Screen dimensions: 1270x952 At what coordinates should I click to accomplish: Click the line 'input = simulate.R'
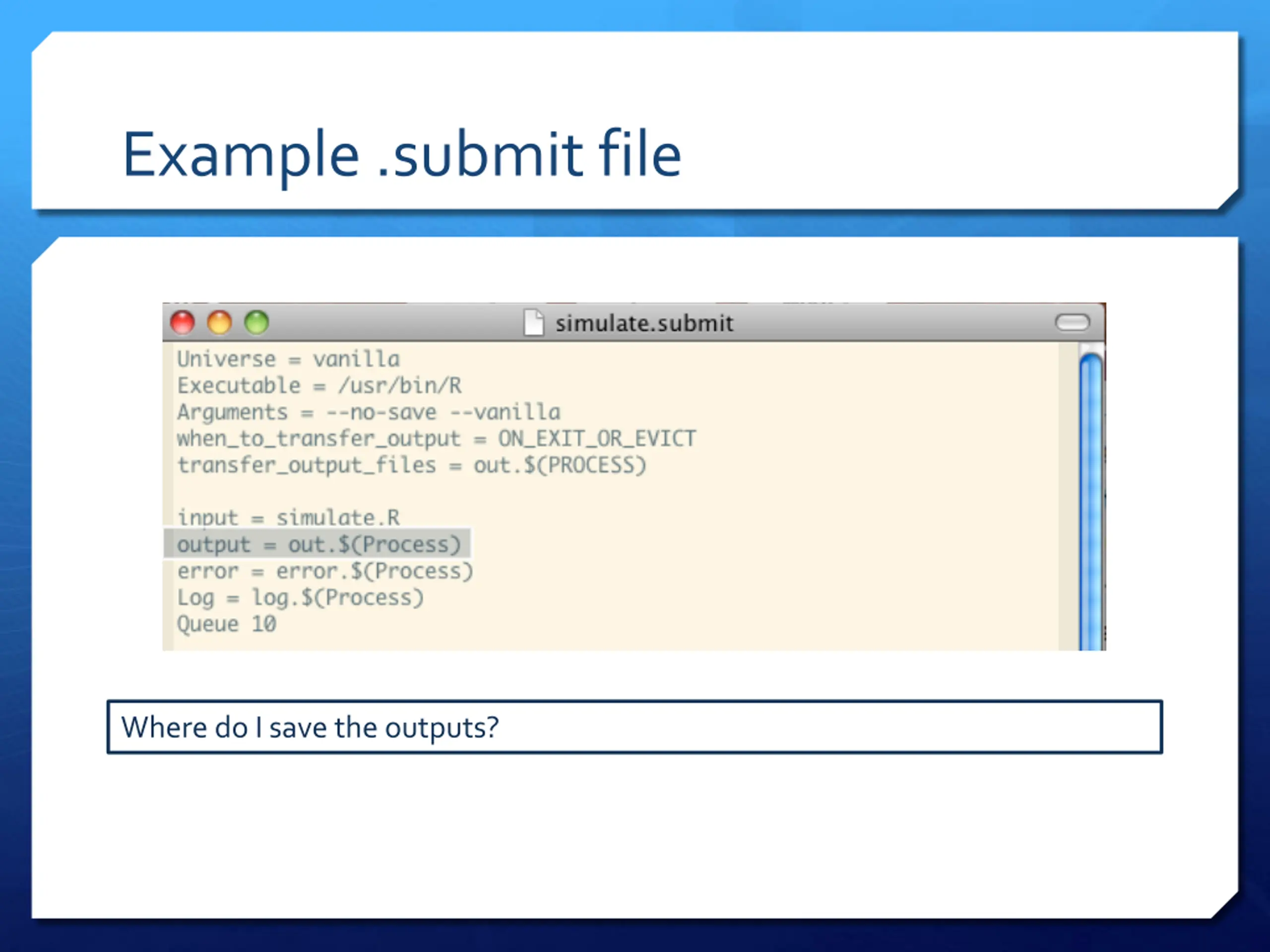tap(288, 518)
